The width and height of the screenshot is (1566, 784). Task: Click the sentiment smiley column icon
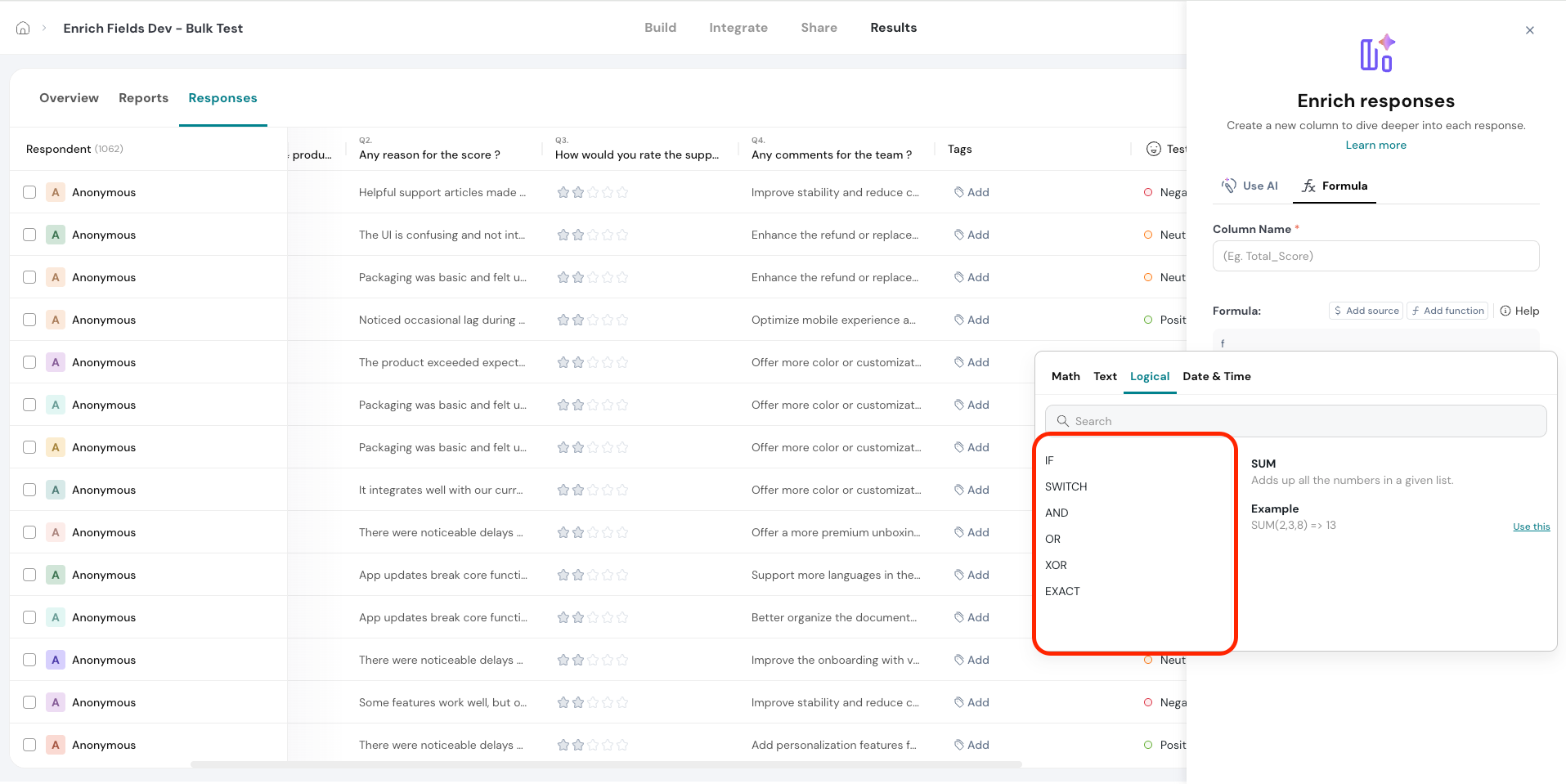[x=1153, y=149]
